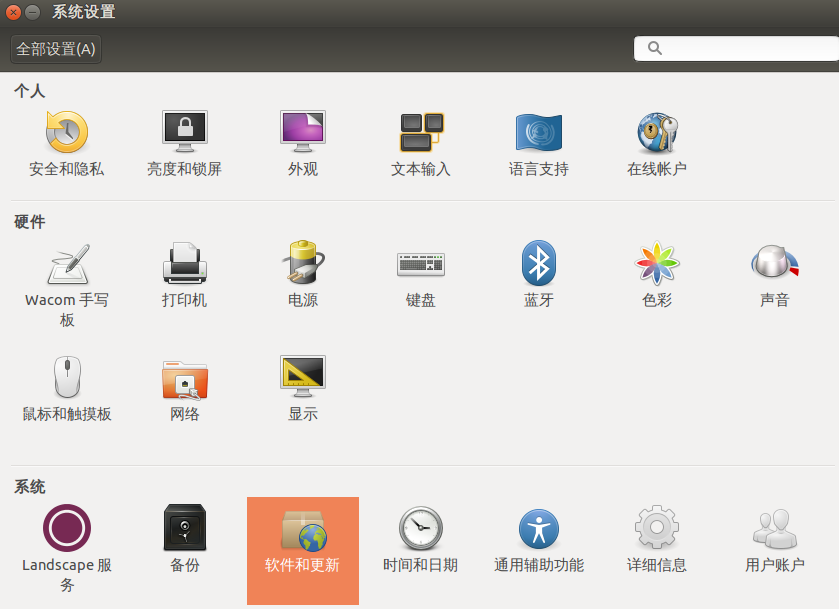Close the 系统设置 window
The image size is (839, 609).
click(x=13, y=12)
